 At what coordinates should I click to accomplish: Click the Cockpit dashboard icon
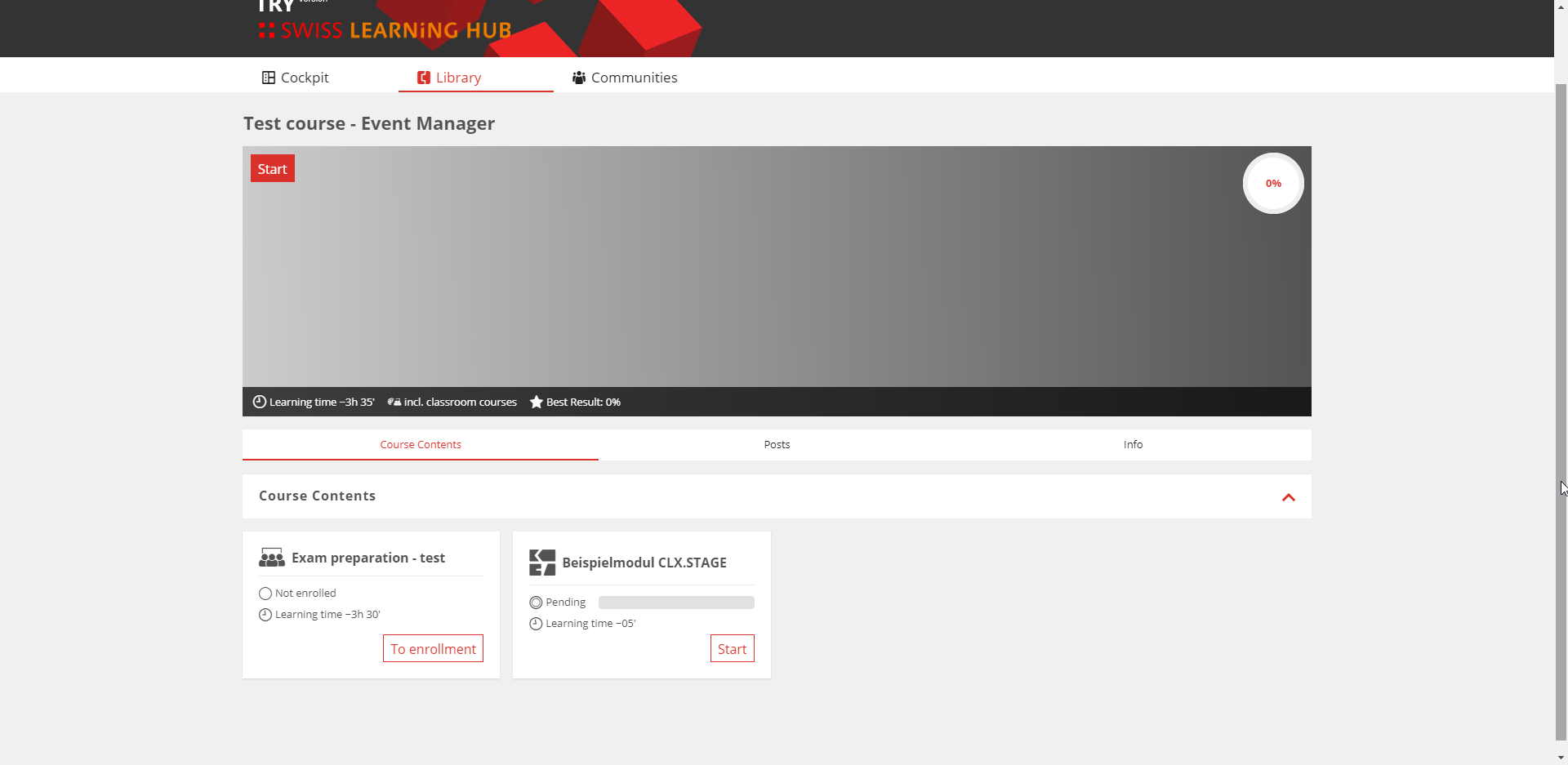(268, 78)
